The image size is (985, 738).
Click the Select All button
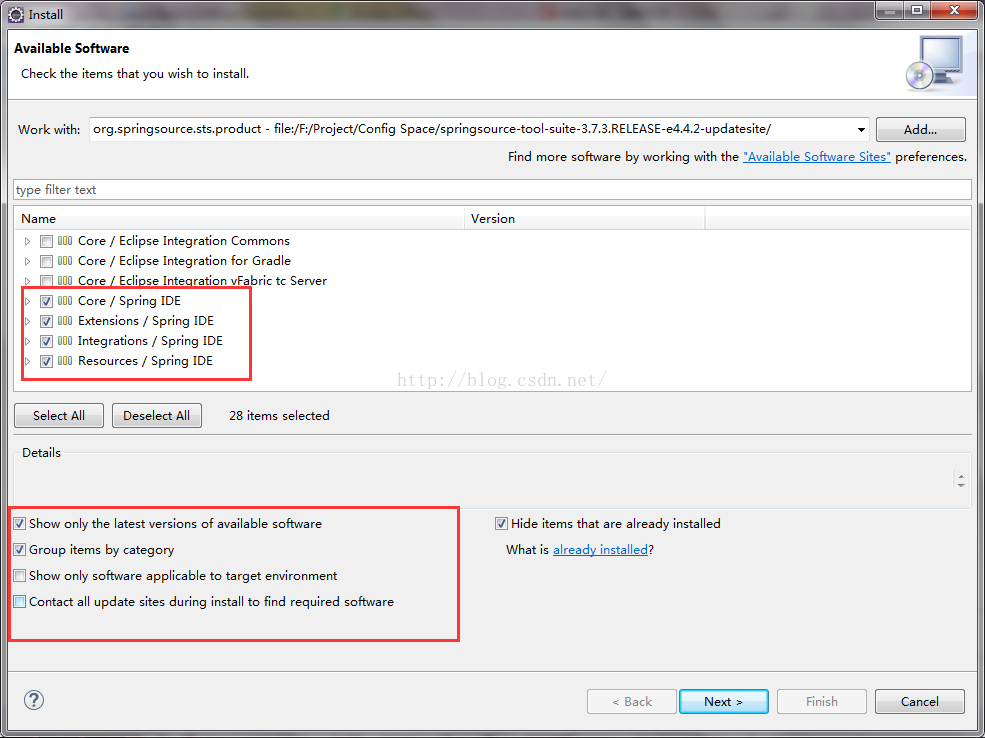coord(59,416)
